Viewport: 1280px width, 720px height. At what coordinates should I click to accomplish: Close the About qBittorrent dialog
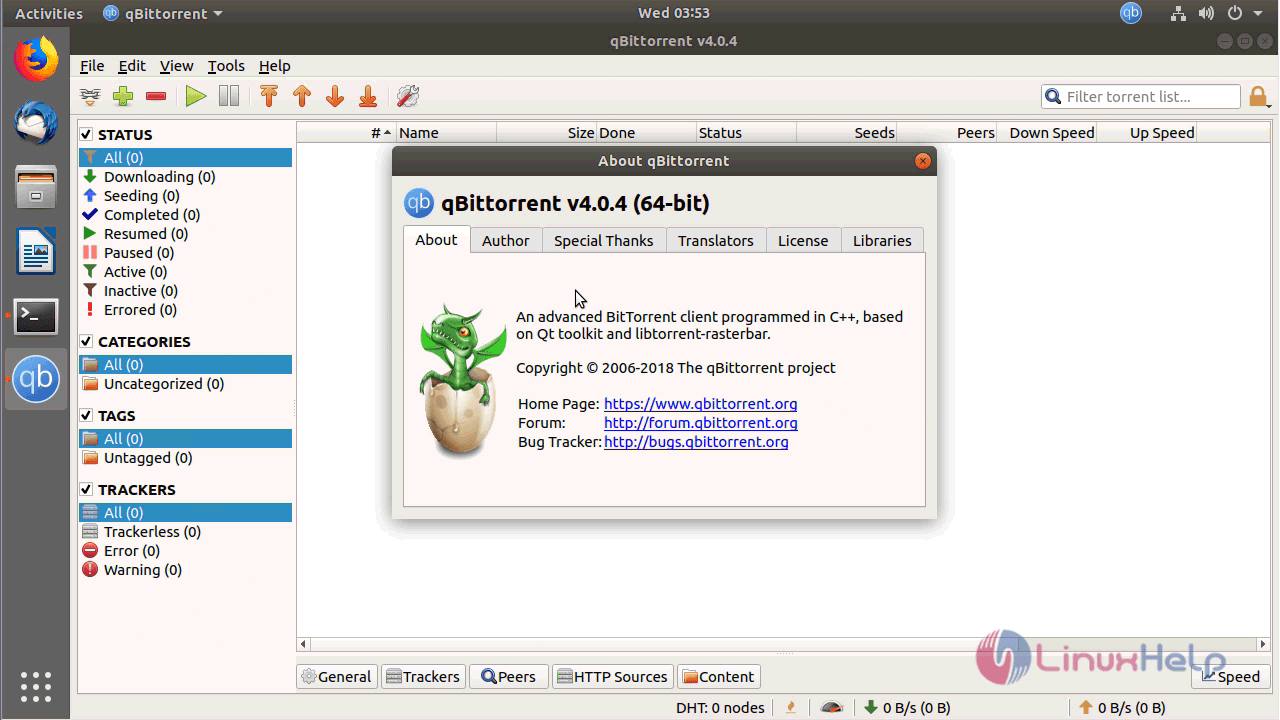pyautogui.click(x=923, y=161)
